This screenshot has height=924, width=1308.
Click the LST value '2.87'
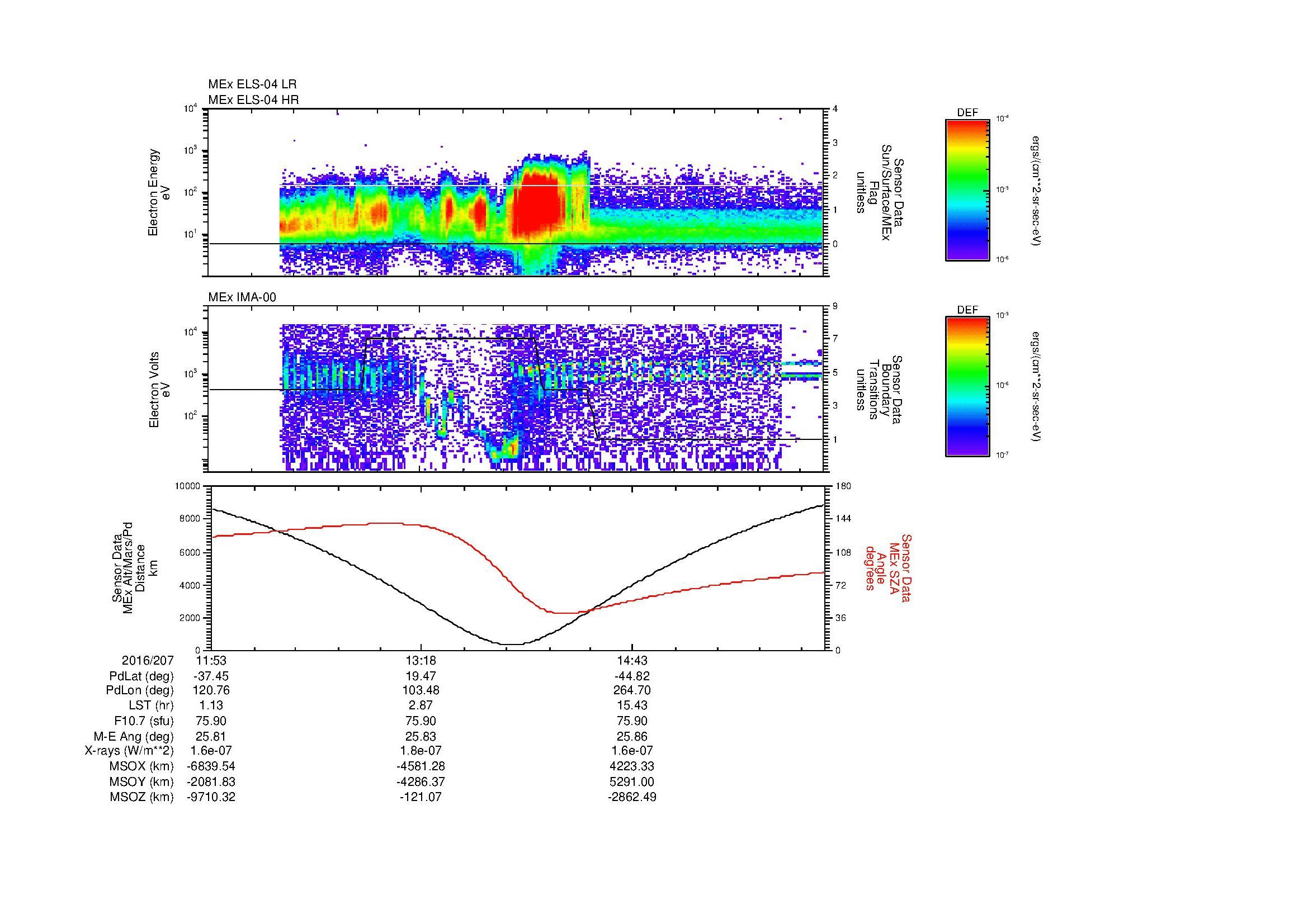pyautogui.click(x=421, y=706)
